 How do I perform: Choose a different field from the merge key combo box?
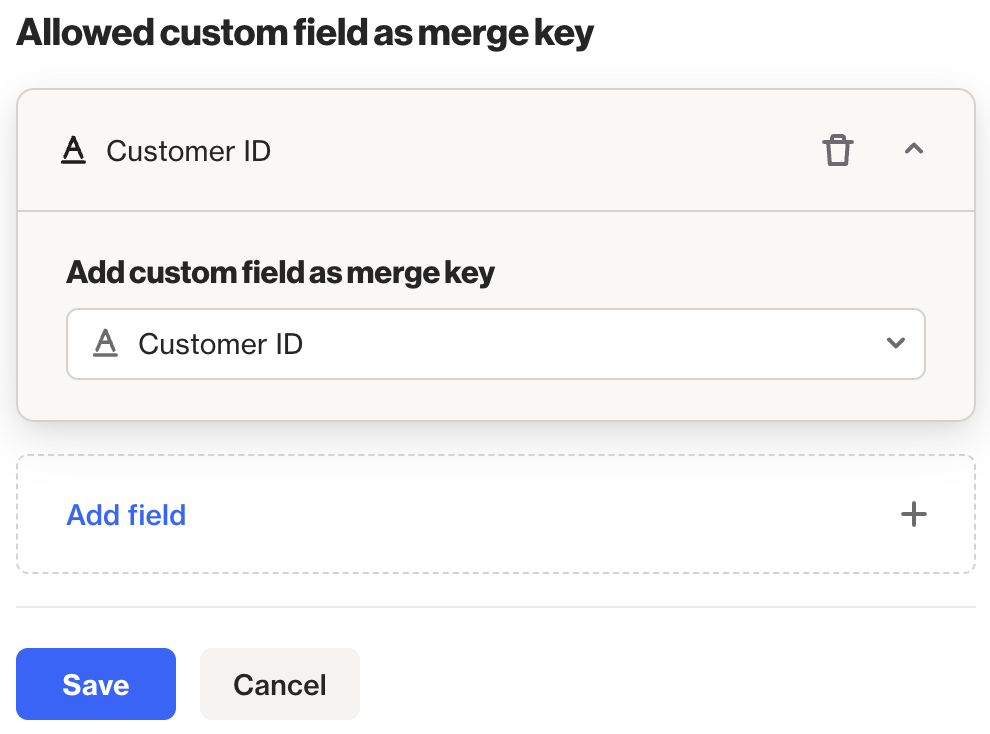496,343
